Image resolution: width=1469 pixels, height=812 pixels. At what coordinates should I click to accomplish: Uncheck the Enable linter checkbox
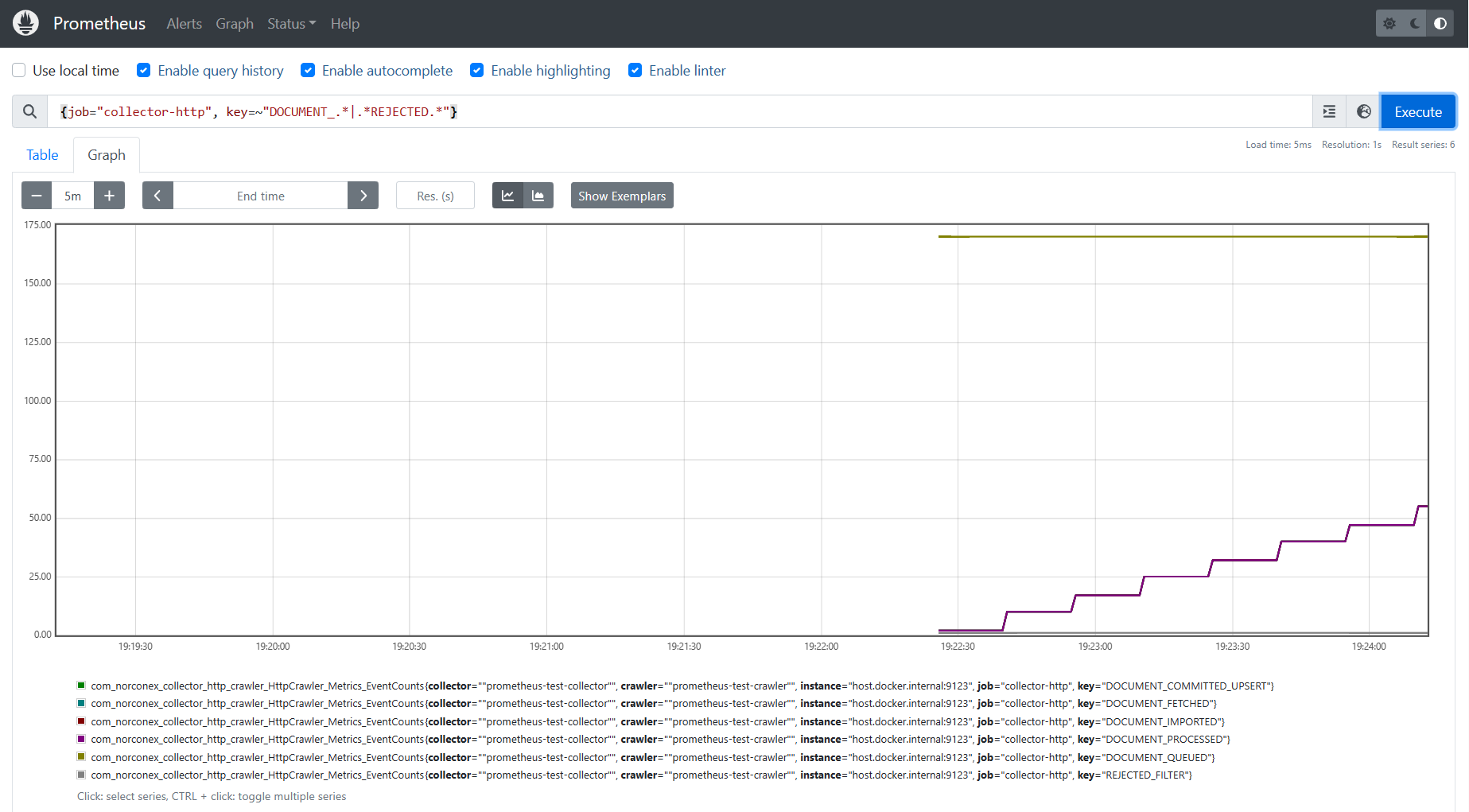click(635, 70)
